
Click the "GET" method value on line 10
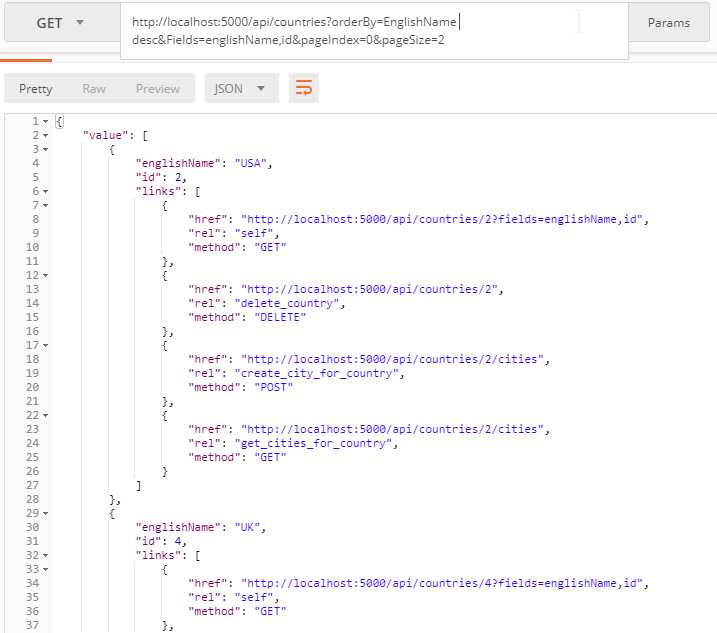(x=270, y=247)
